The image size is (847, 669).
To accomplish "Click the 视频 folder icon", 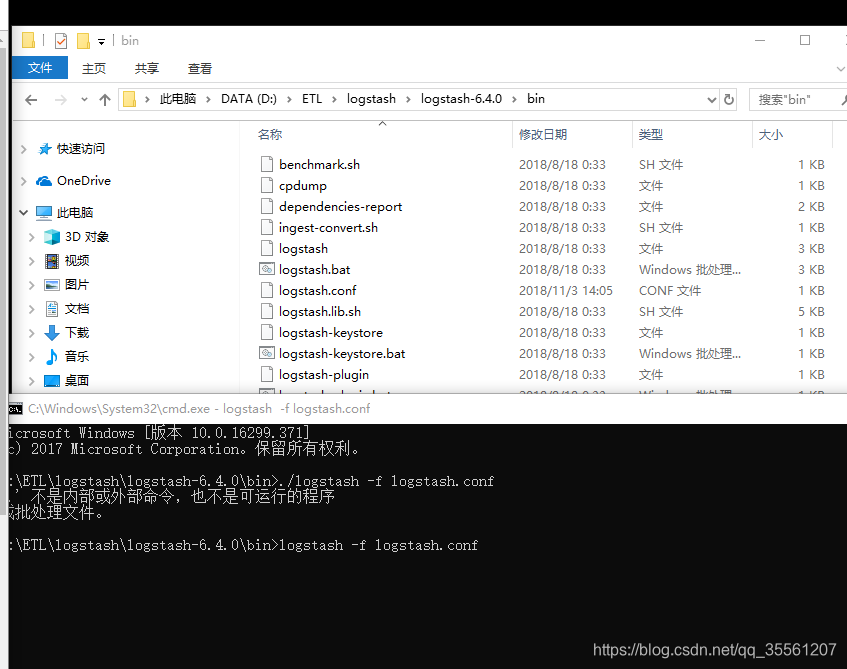I will (52, 261).
